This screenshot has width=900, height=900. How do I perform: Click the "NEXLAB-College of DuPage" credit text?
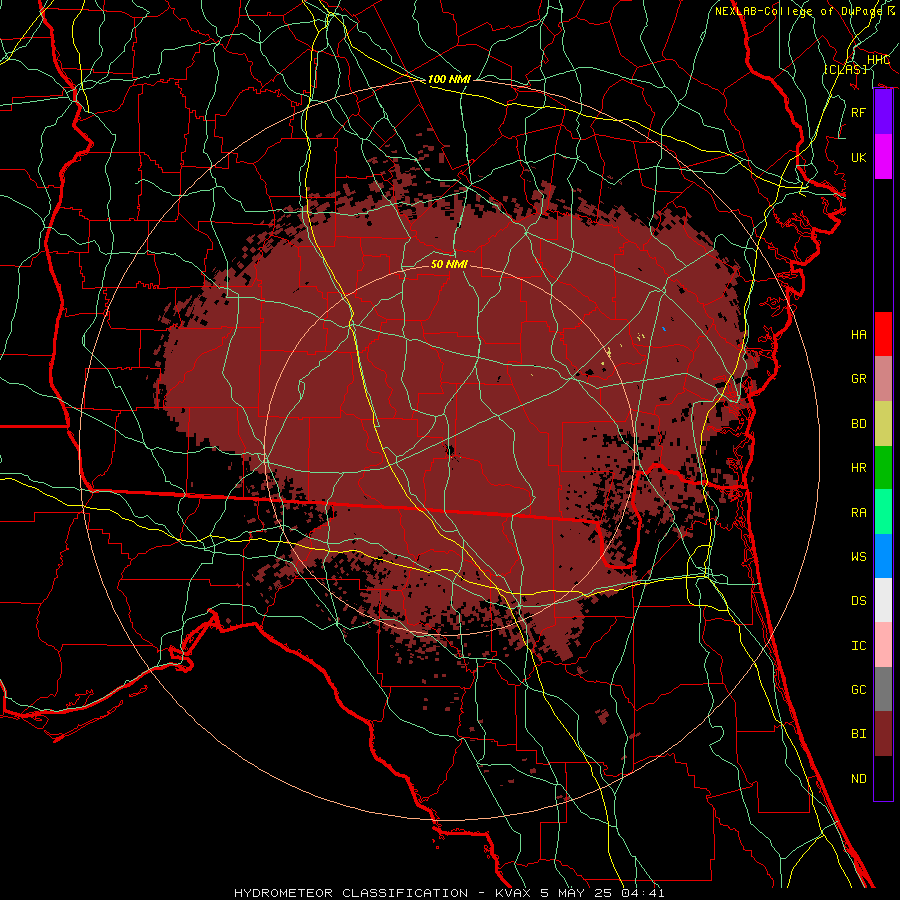799,11
